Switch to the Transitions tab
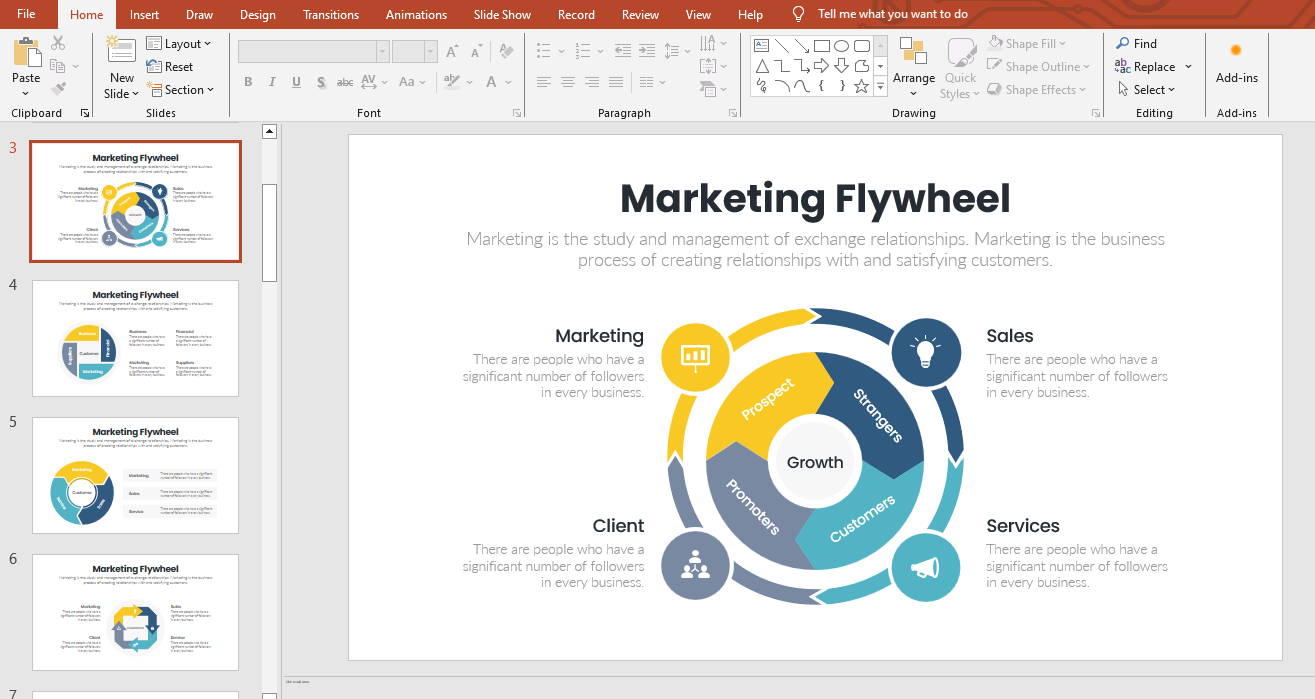 tap(331, 15)
